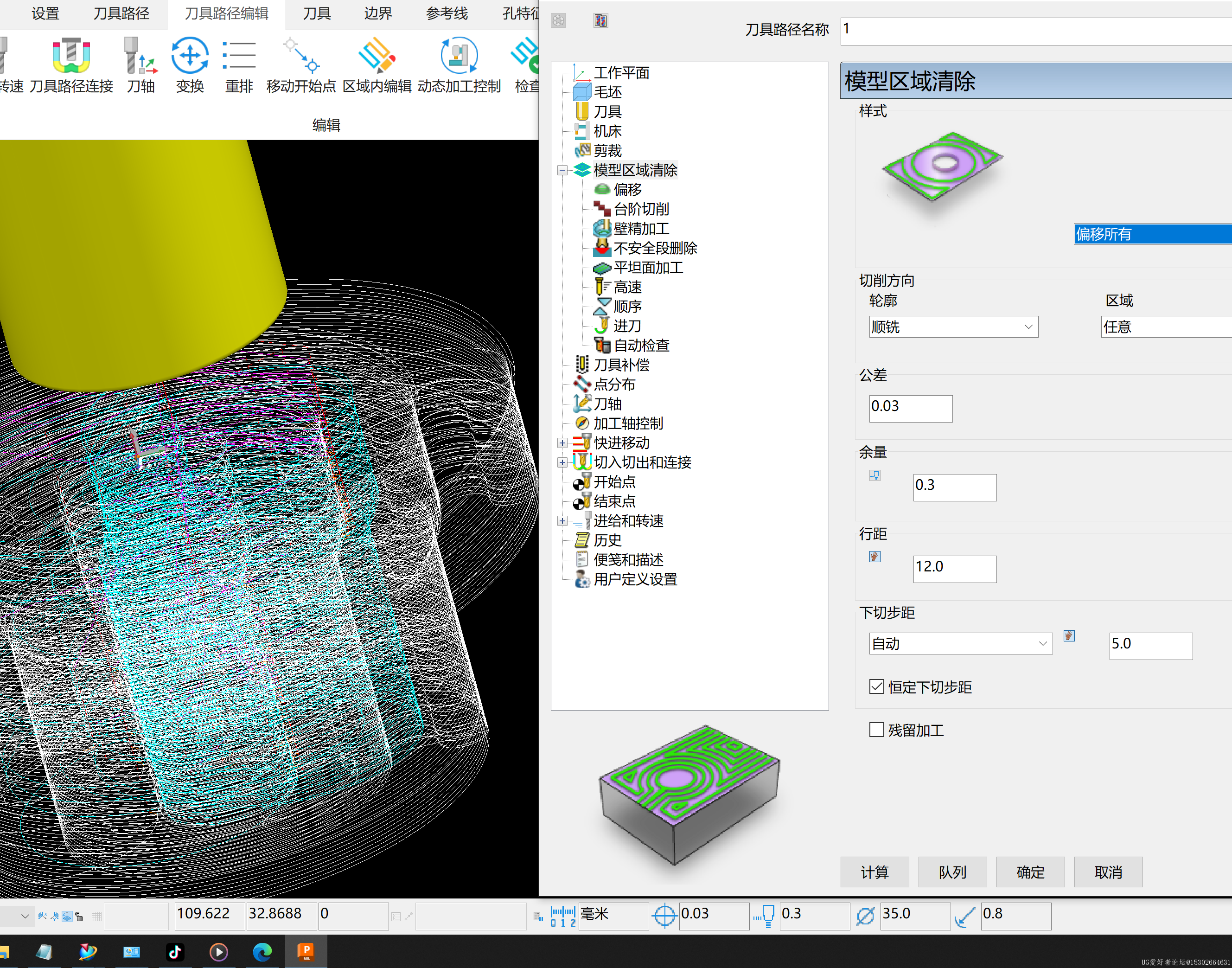Toggle the X principal plane button
This screenshot has height=968, width=1232.
tap(42, 916)
